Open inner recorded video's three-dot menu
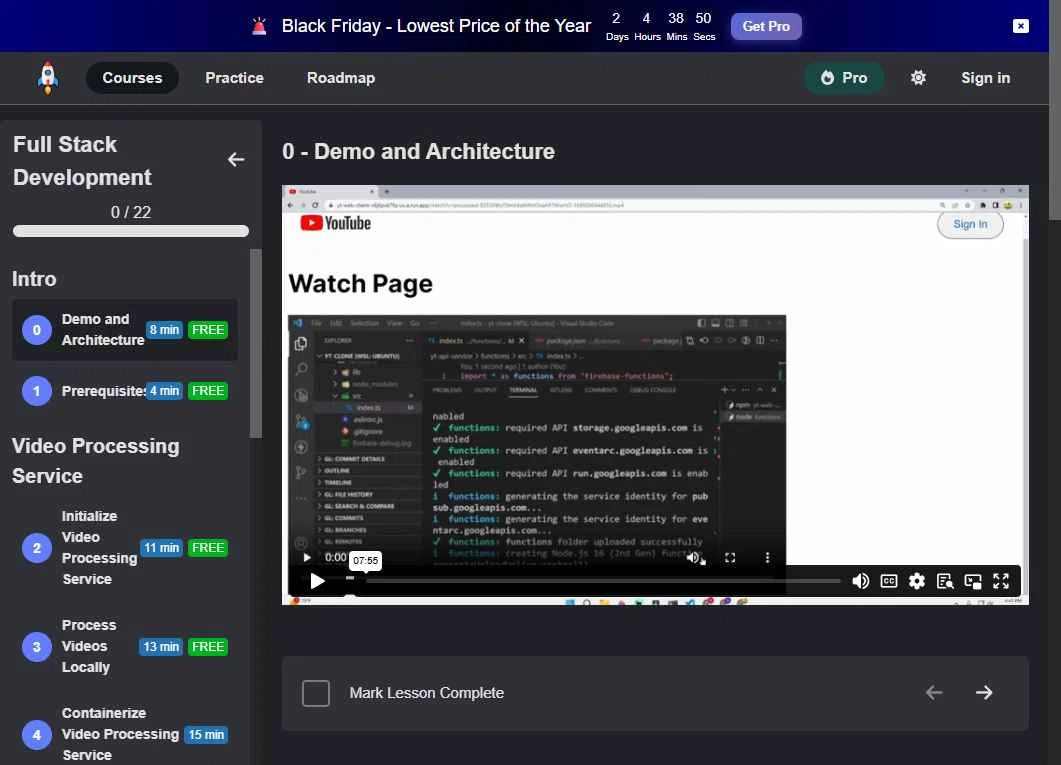 pos(767,557)
